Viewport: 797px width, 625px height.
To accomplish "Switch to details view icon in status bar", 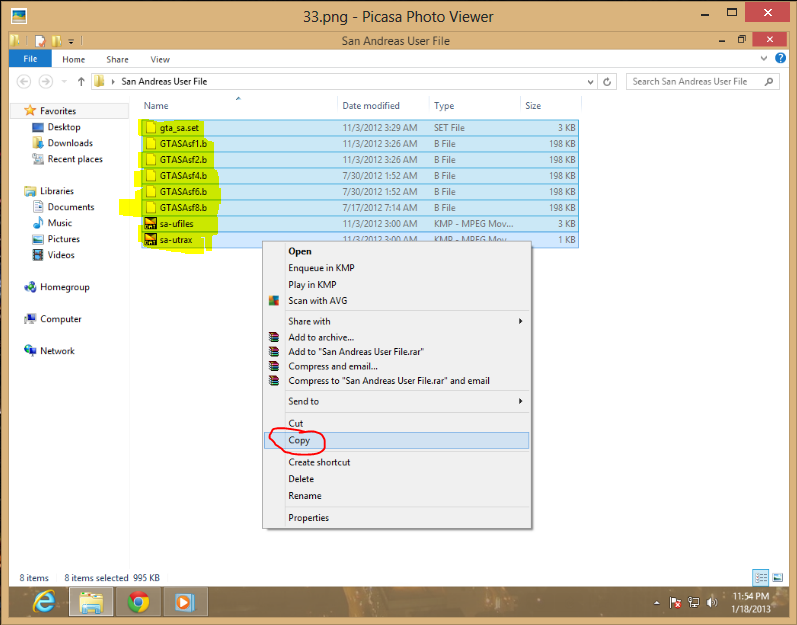I will click(x=761, y=578).
